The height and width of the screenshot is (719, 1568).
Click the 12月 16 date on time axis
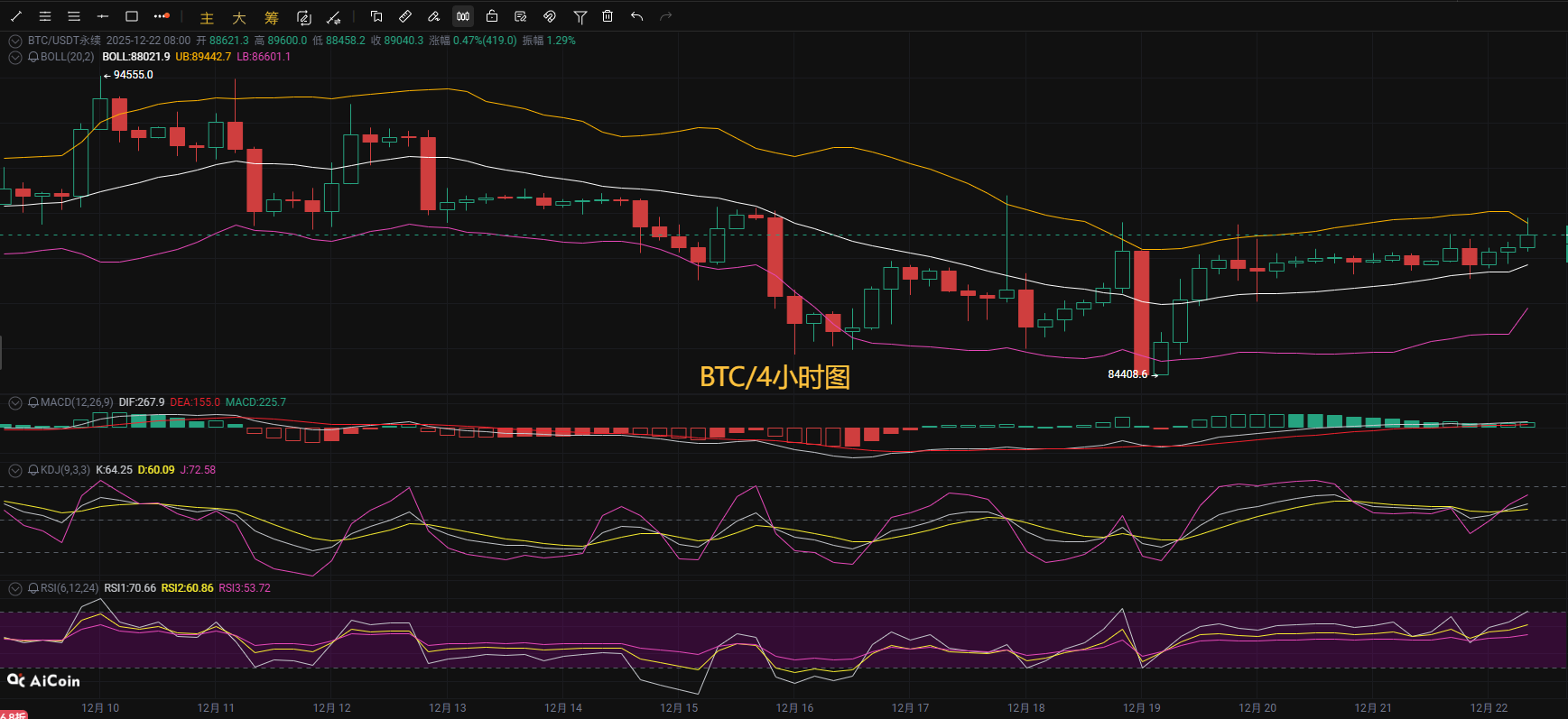pos(794,708)
